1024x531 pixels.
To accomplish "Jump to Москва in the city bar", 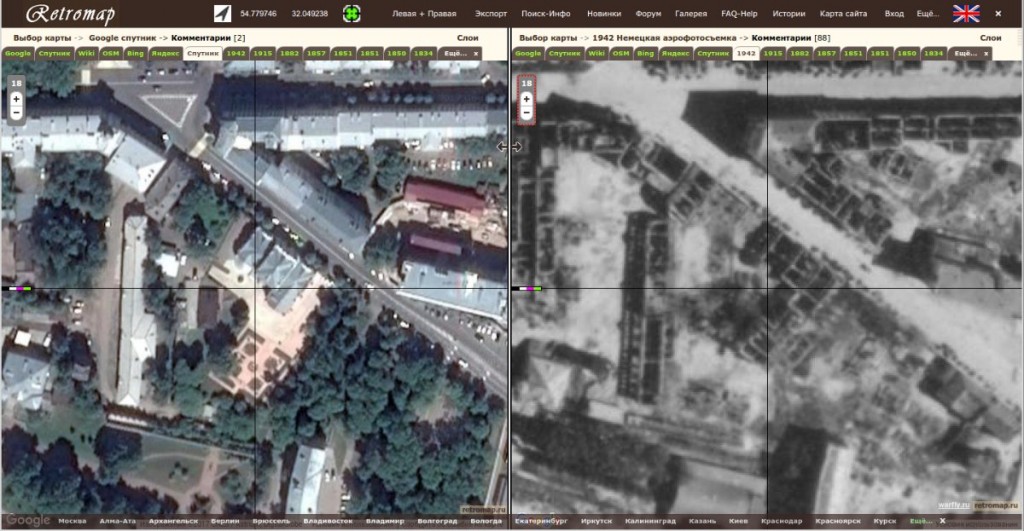I will [72, 521].
